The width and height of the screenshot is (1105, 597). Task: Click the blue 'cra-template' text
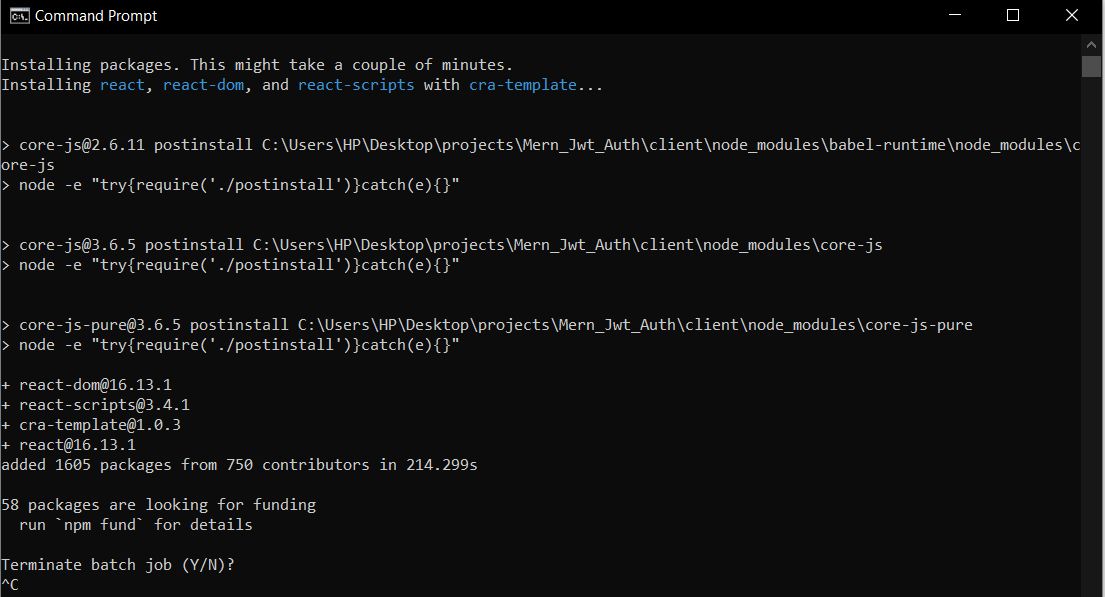click(523, 85)
